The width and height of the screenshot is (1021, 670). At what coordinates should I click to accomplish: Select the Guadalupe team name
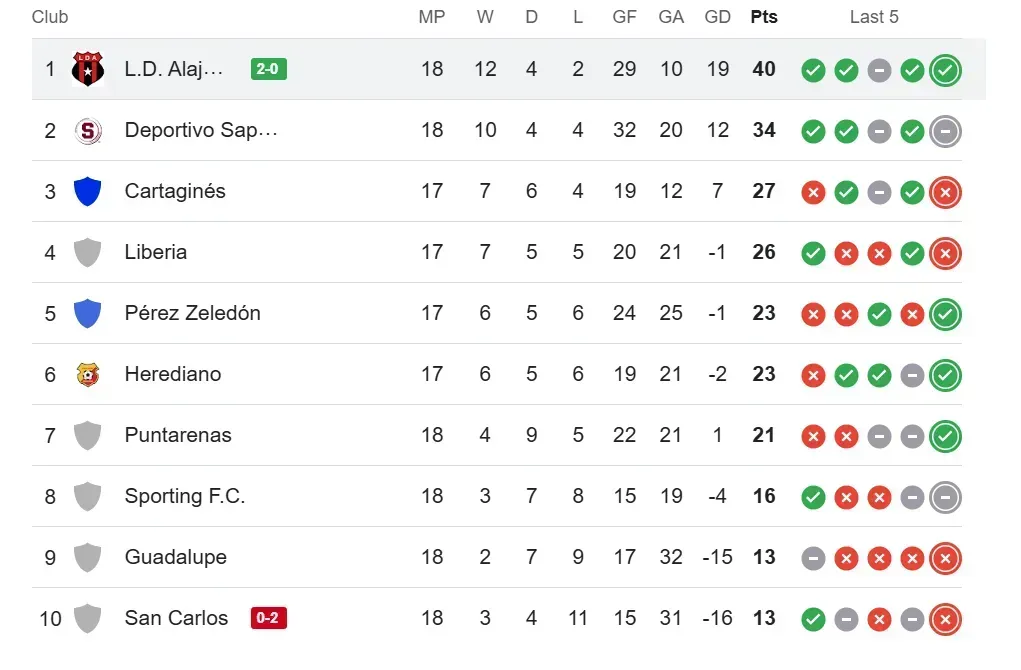click(x=176, y=557)
